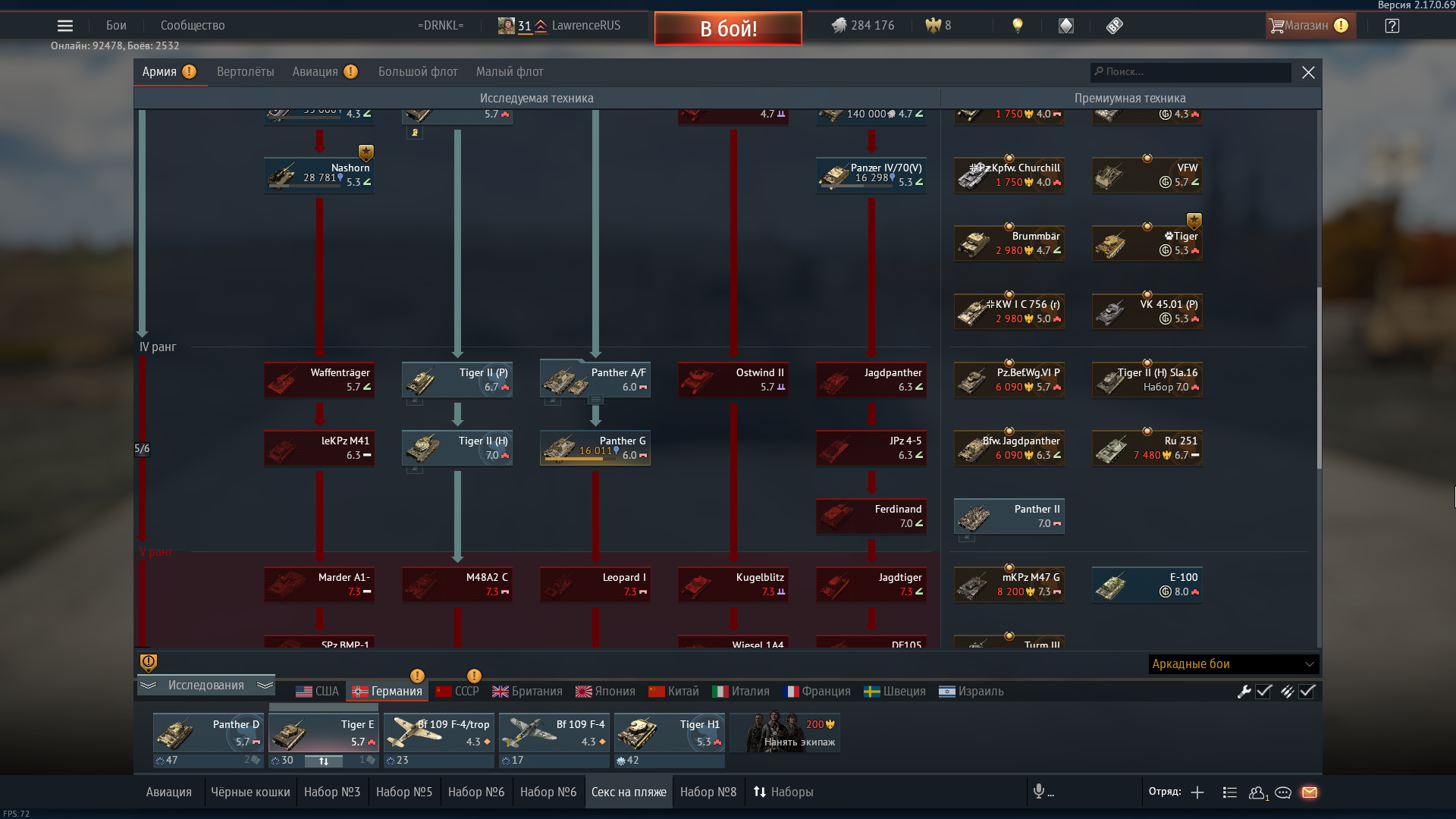Open the contacts icon
The width and height of the screenshot is (1456, 819).
[1258, 792]
